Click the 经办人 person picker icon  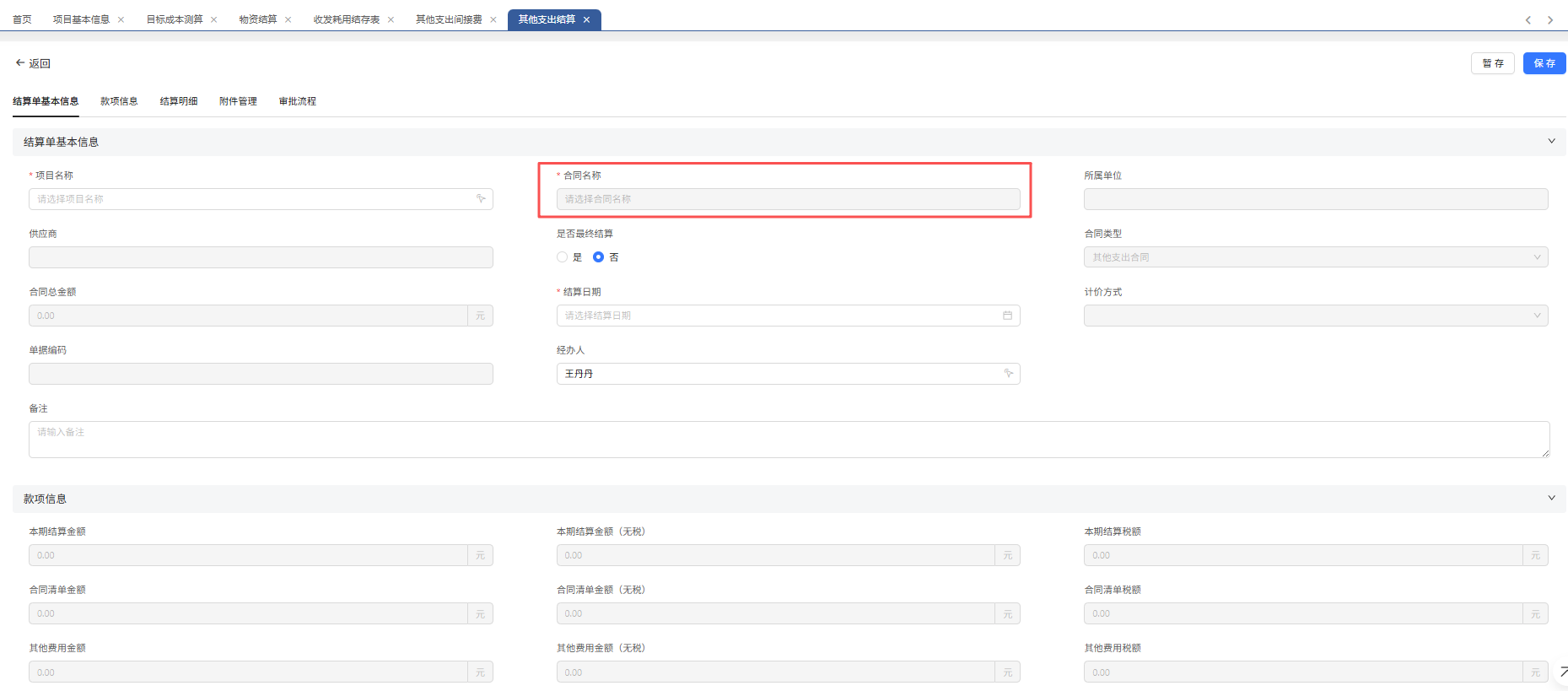[x=1008, y=374]
